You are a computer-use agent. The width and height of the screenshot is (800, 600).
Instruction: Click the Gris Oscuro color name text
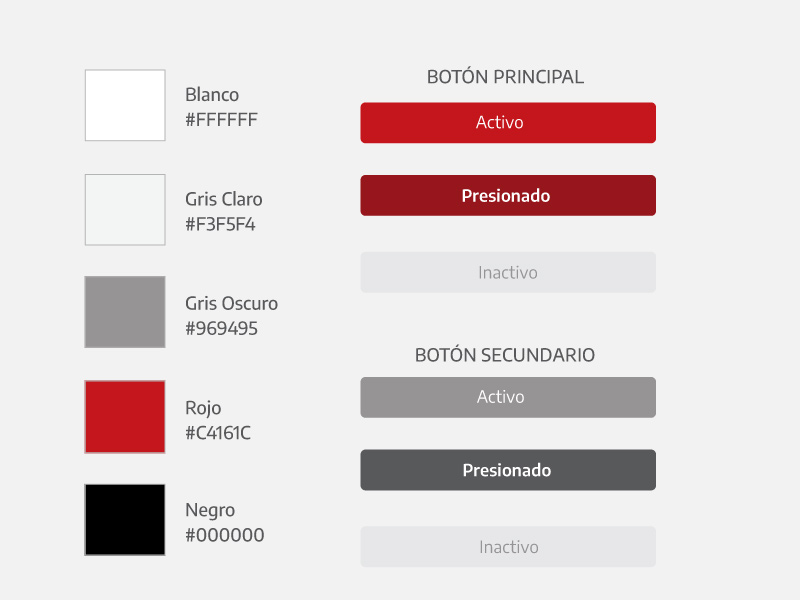point(232,304)
